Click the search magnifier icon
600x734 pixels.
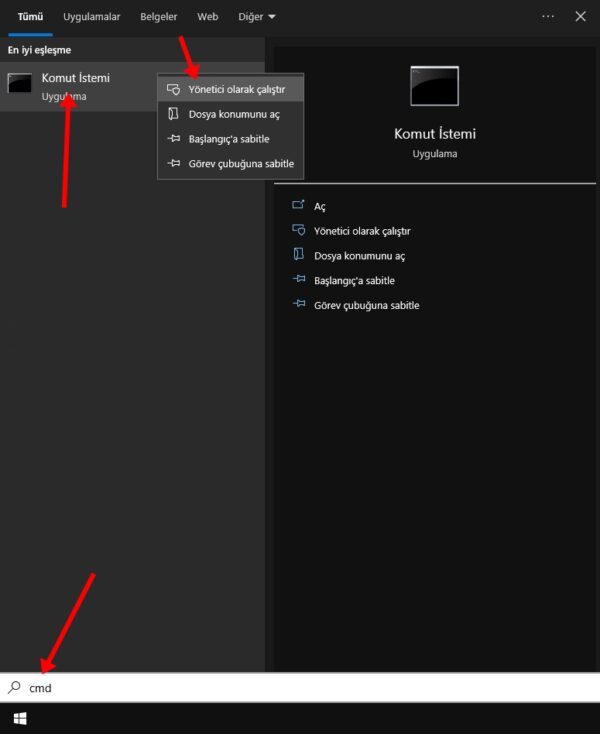(x=14, y=688)
